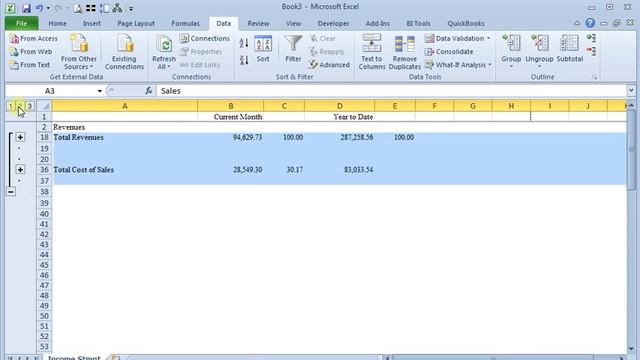Screen dimensions: 640x360
Task: Click the Consolidate tool
Action: pos(449,52)
